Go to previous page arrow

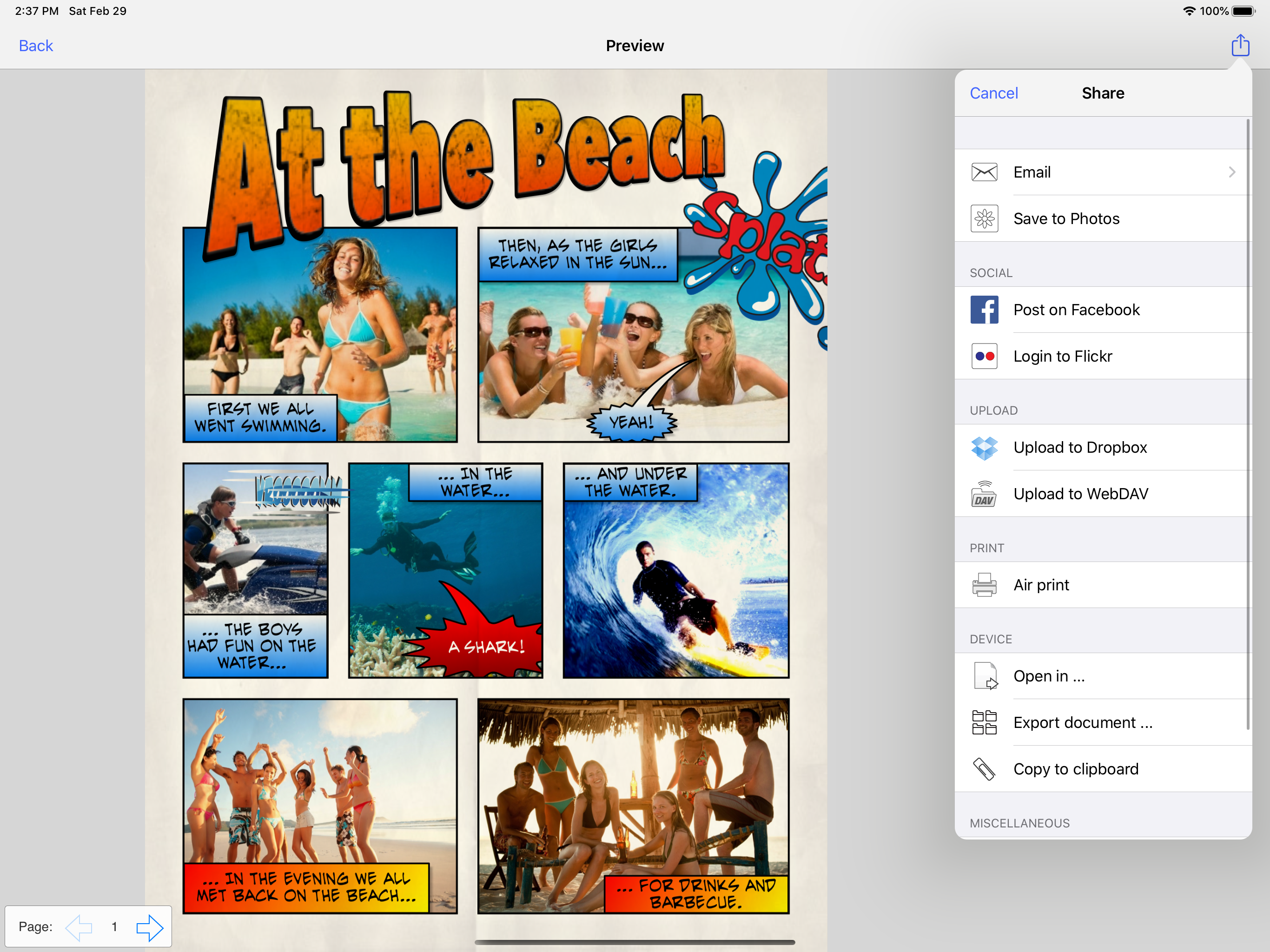[79, 927]
